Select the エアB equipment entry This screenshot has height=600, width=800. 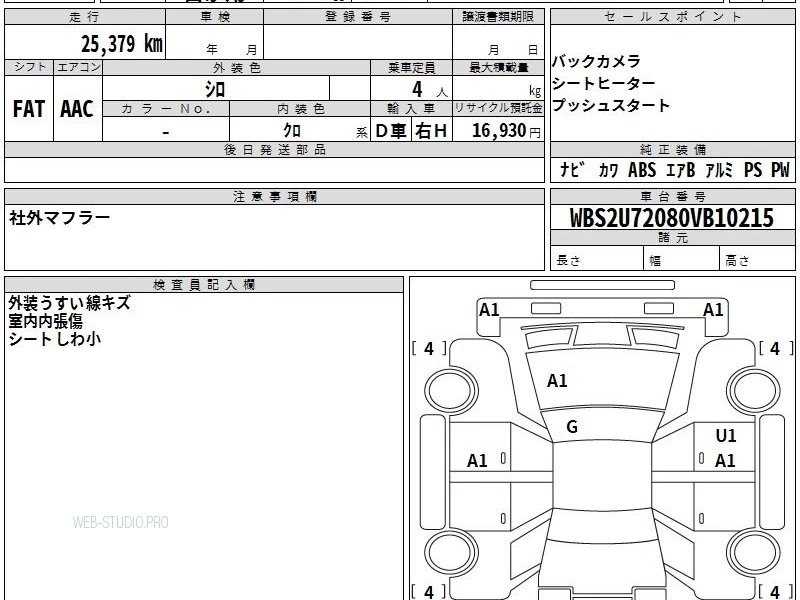tap(681, 170)
